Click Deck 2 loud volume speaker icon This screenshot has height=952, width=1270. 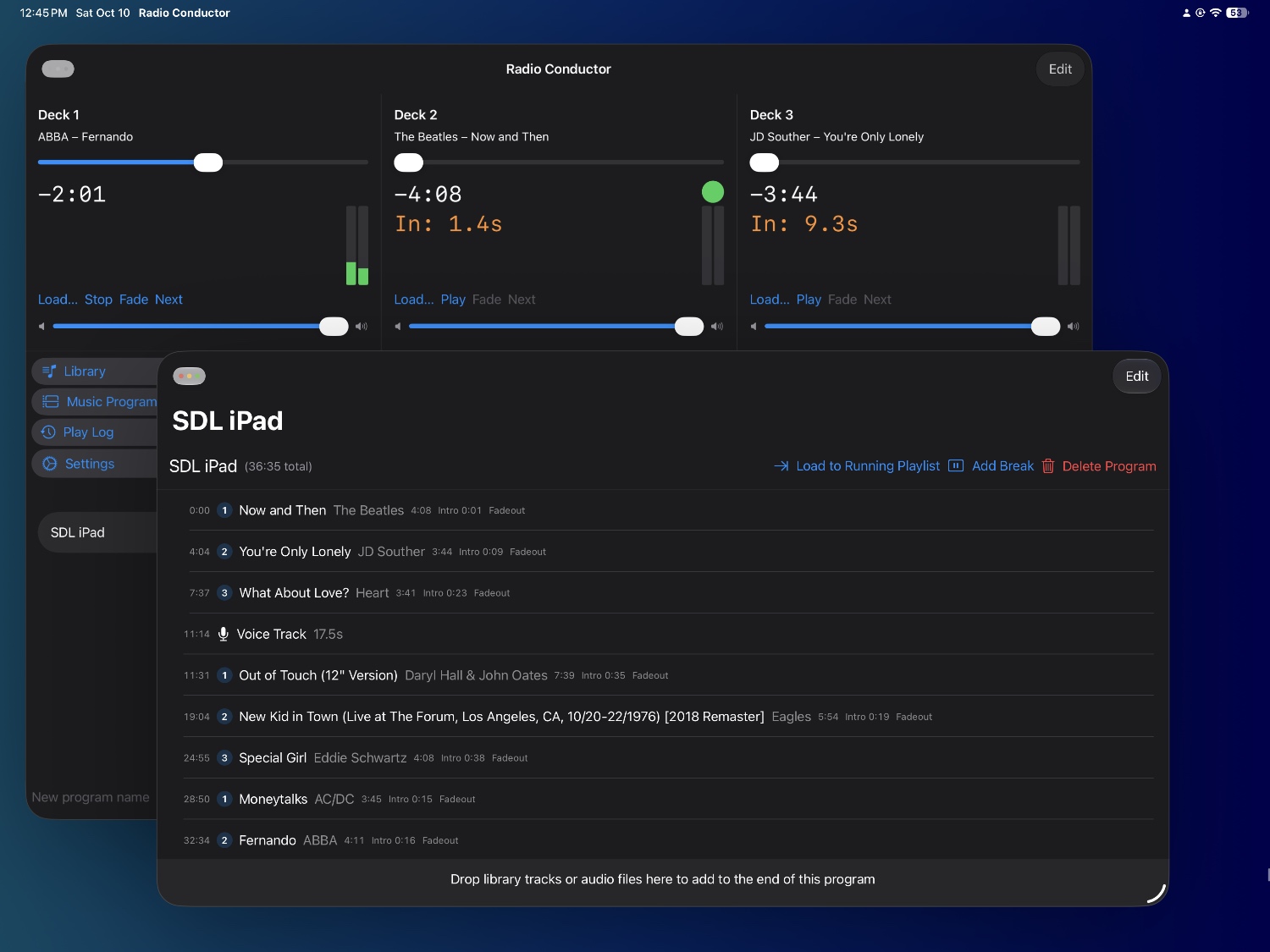[717, 327]
